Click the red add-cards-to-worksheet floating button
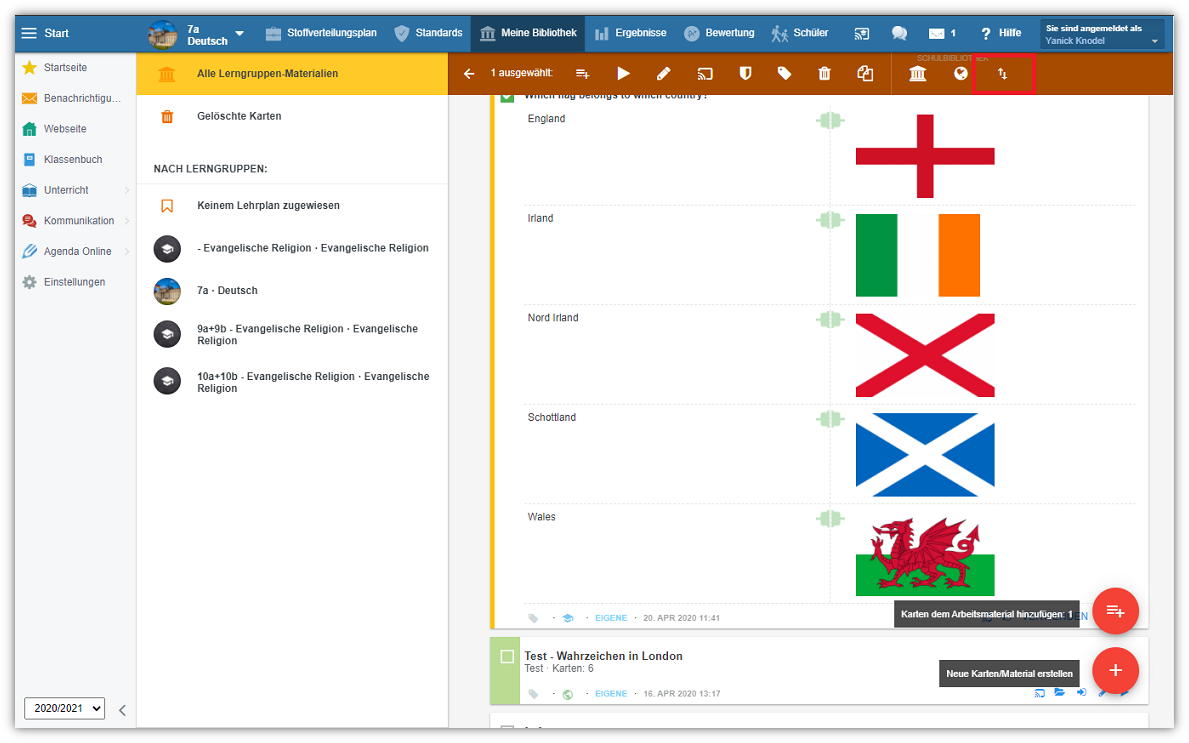1189x743 pixels. click(x=1115, y=611)
